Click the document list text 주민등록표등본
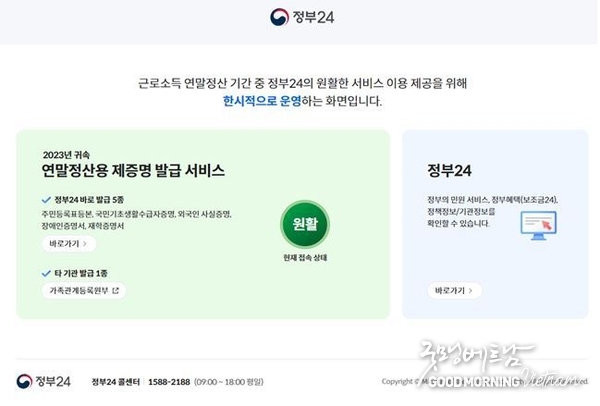The width and height of the screenshot is (600, 406). tap(67, 214)
